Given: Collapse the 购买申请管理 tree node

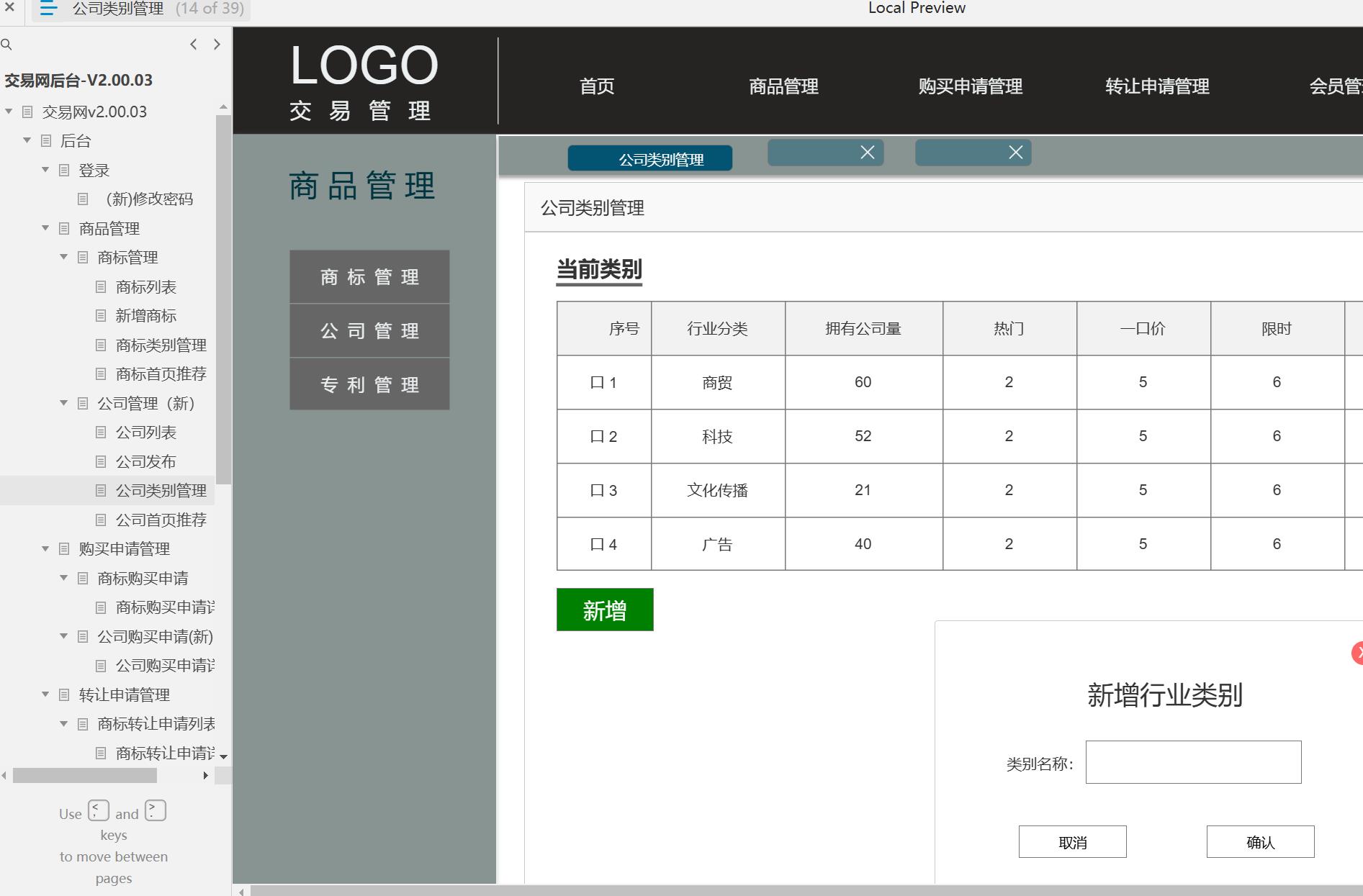Looking at the screenshot, I should click(x=45, y=548).
